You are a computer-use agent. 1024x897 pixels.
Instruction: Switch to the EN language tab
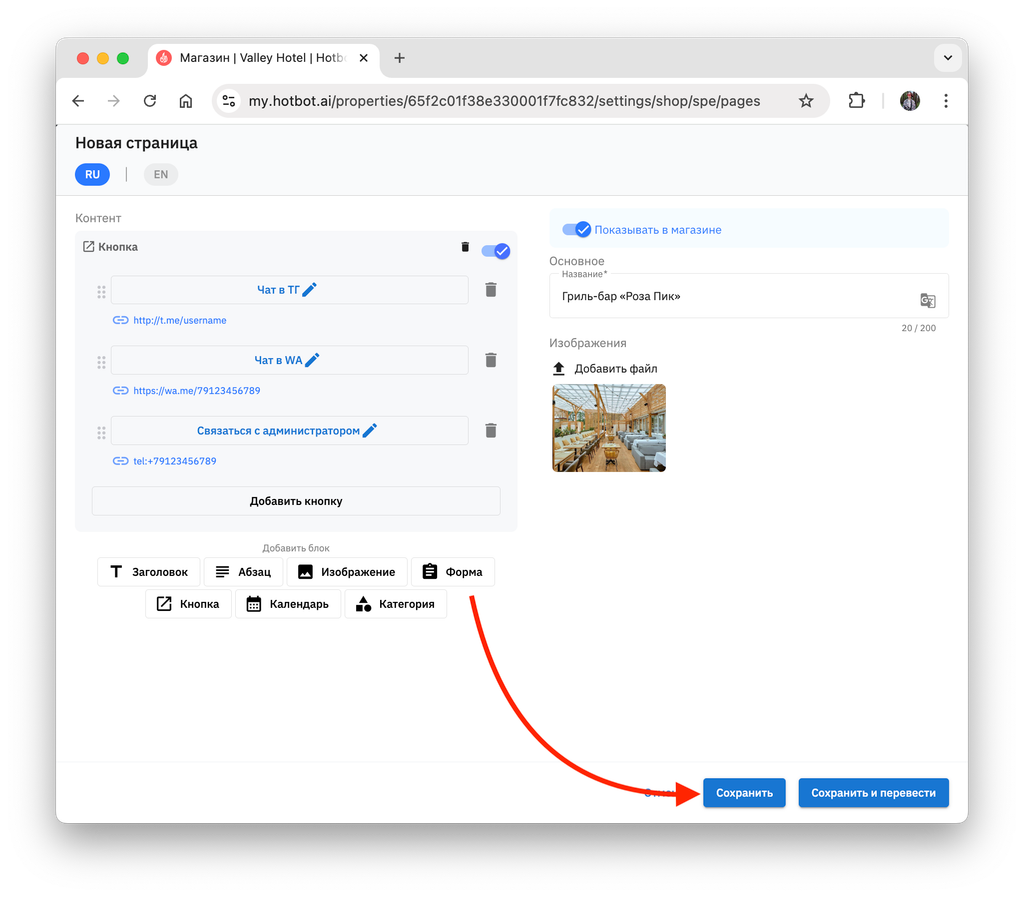(x=161, y=174)
